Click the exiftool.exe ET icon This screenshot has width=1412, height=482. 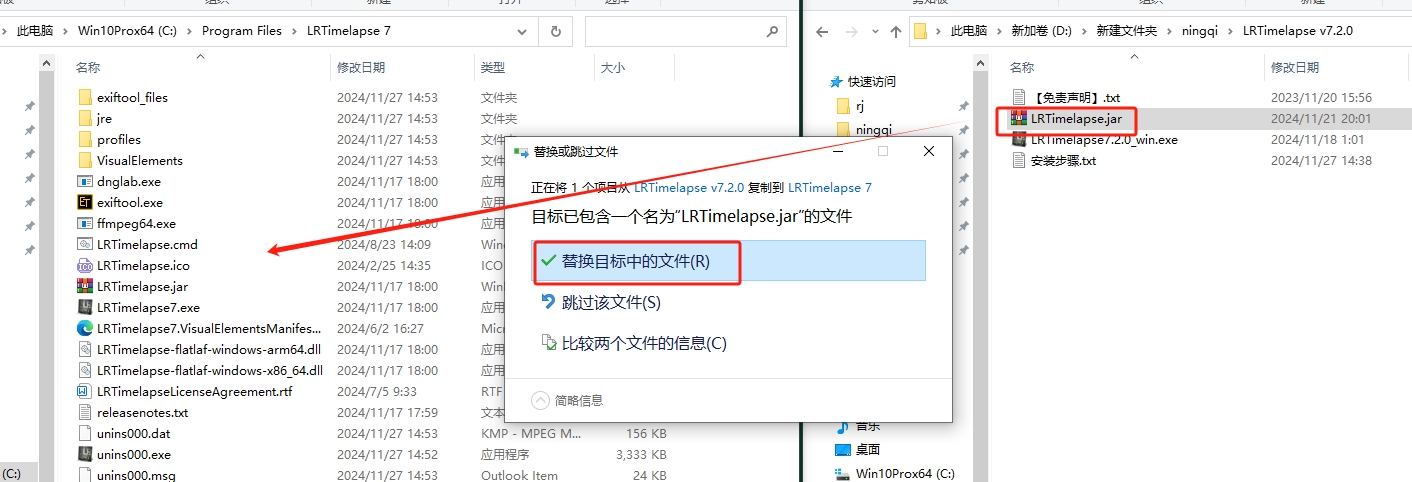pos(85,202)
